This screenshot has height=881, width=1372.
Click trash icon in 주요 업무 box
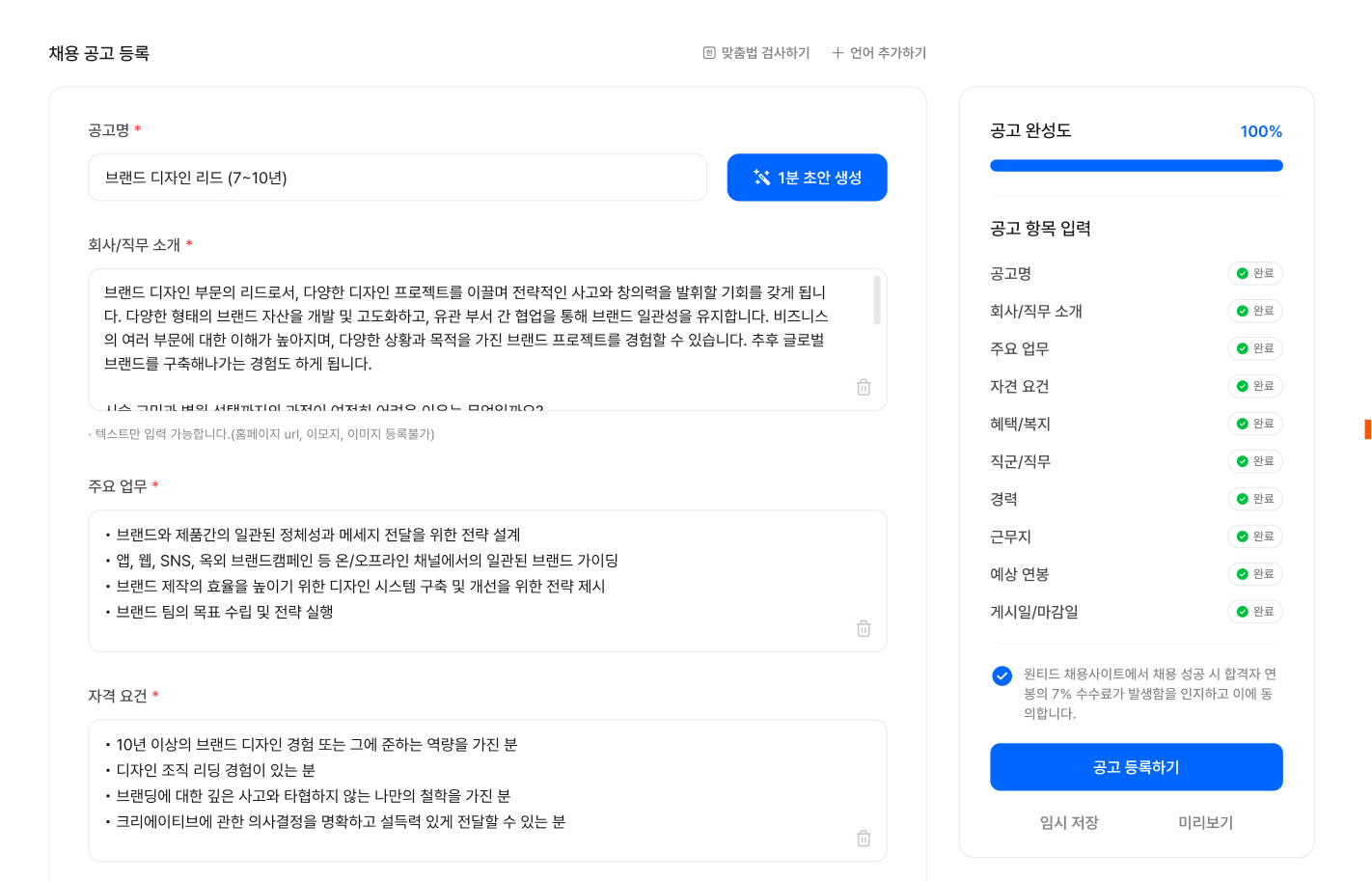pyautogui.click(x=864, y=628)
